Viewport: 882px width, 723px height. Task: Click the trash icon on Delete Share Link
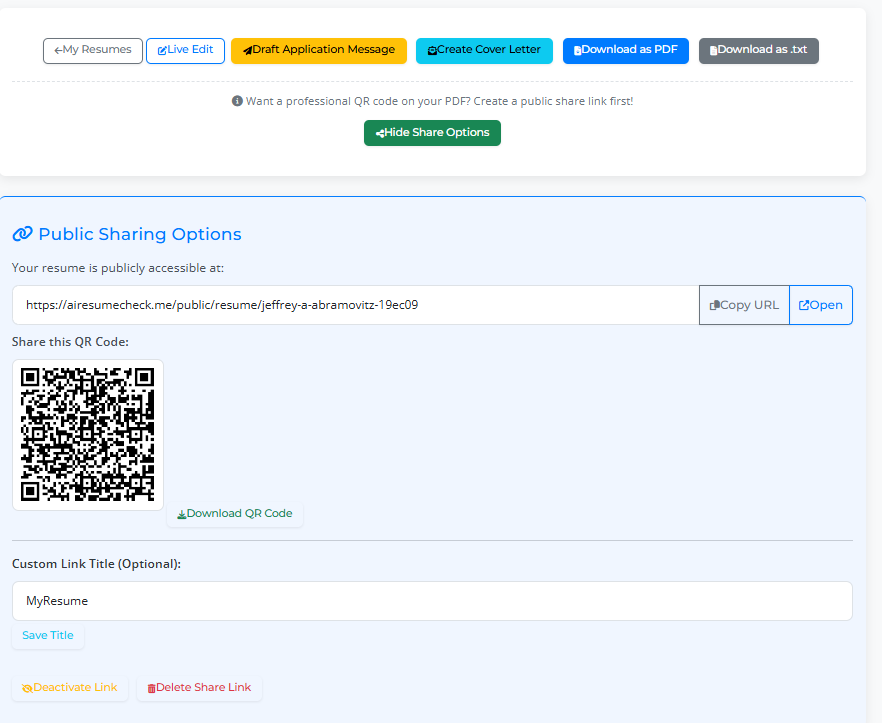[151, 687]
